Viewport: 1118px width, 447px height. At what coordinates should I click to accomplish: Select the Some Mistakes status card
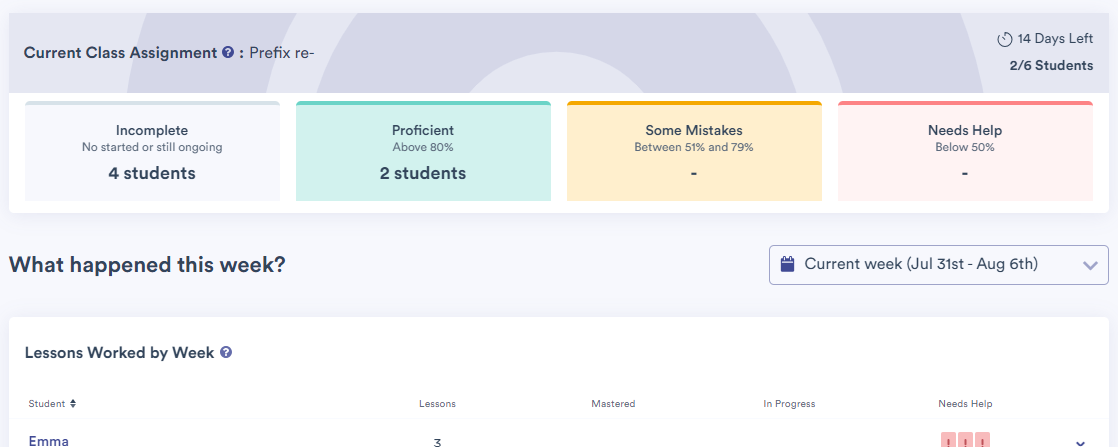(694, 151)
